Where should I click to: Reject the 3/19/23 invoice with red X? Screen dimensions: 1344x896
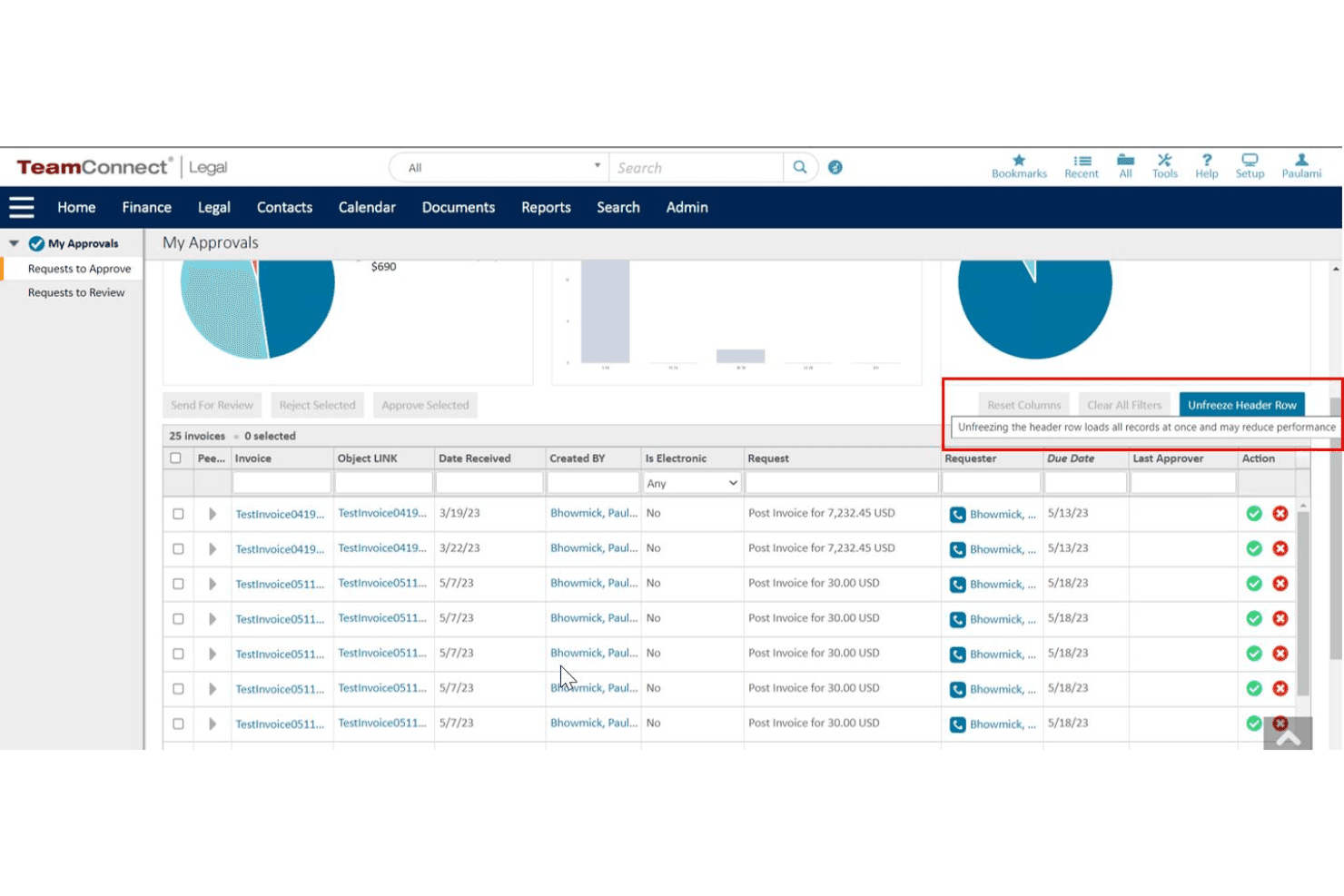(1280, 514)
